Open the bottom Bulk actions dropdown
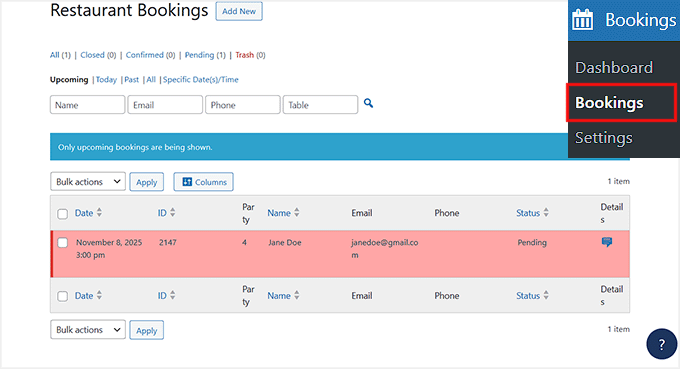Image resolution: width=680 pixels, height=369 pixels. tap(88, 330)
